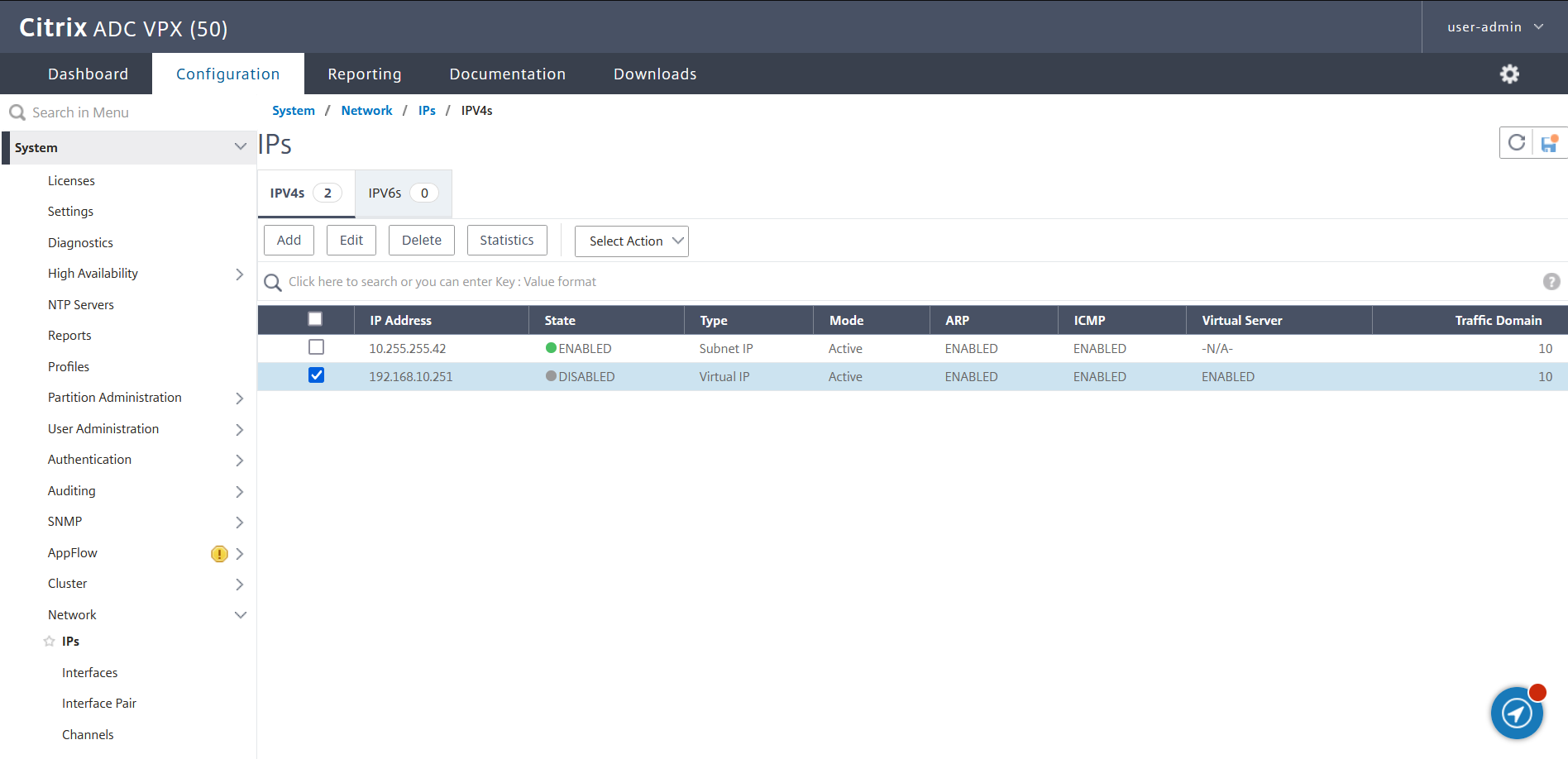The image size is (1568, 759).
Task: Click the refresh icon above the IPs table
Action: 1516,142
